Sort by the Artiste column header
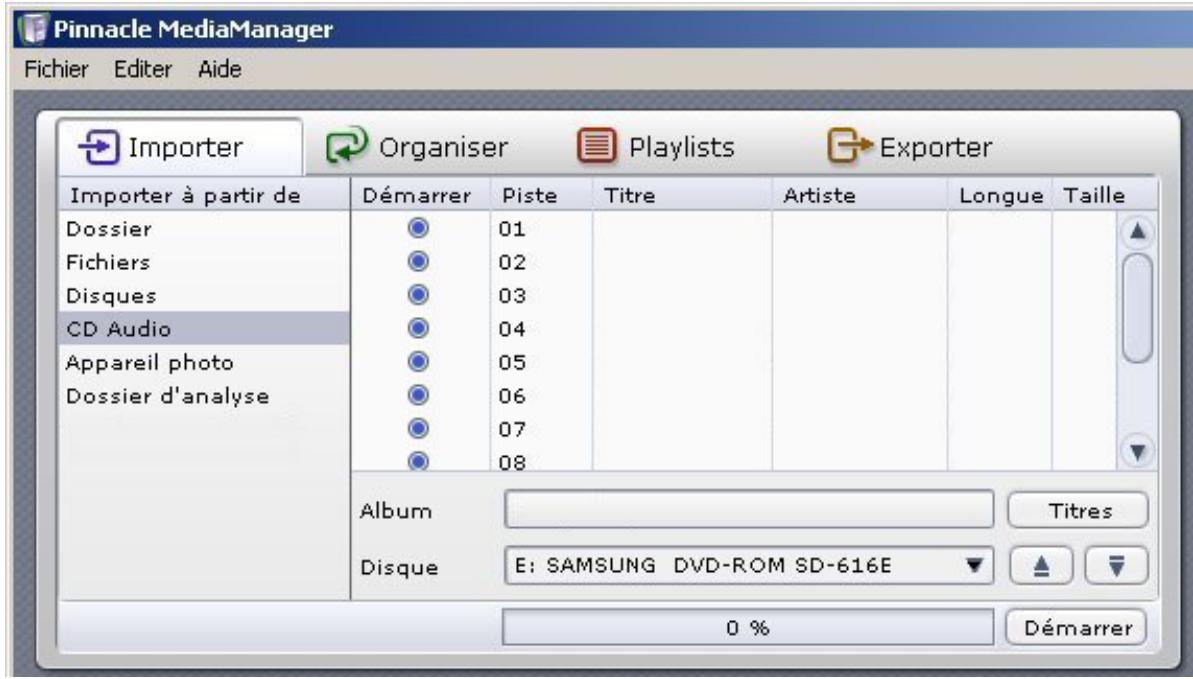1193x679 pixels. [860, 195]
